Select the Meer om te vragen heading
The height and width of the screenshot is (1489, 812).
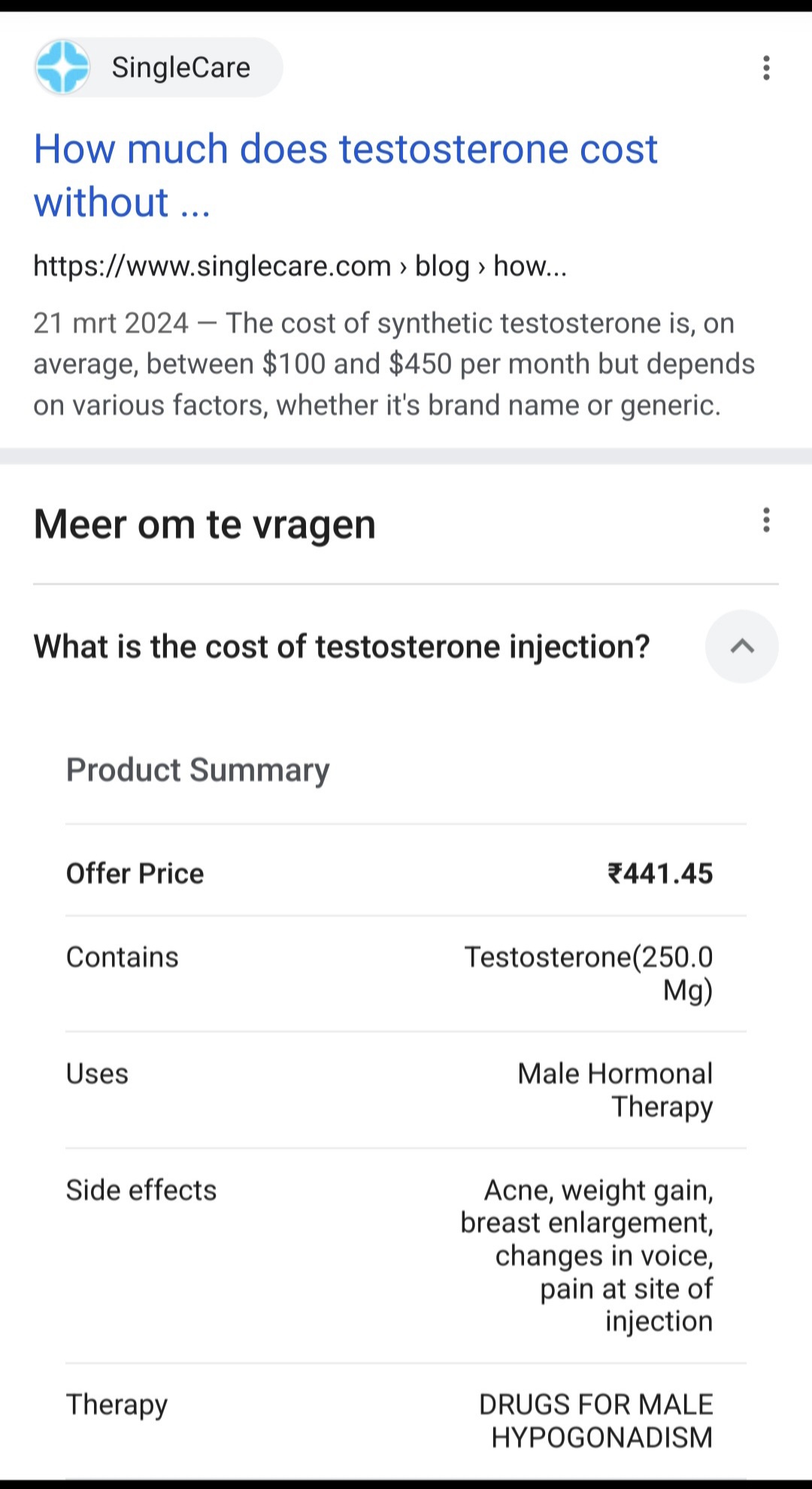205,524
